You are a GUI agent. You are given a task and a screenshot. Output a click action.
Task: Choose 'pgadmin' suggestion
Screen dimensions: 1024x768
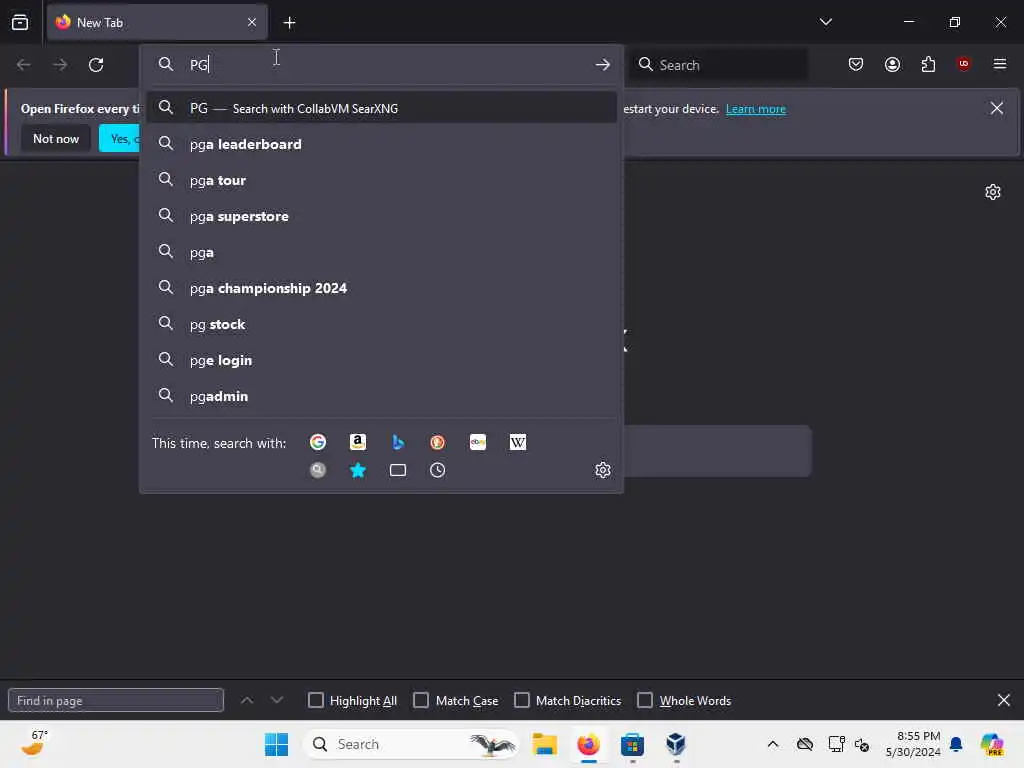point(381,396)
